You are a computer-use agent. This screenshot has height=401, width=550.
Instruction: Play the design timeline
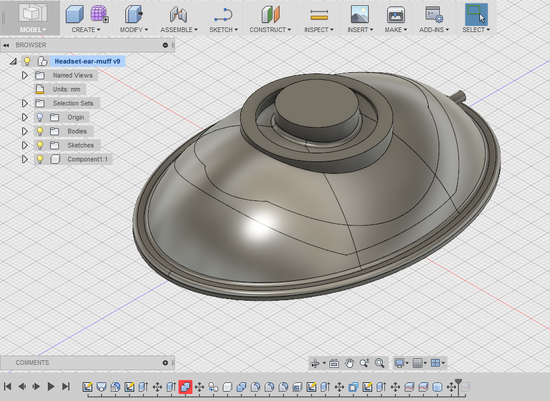point(51,387)
